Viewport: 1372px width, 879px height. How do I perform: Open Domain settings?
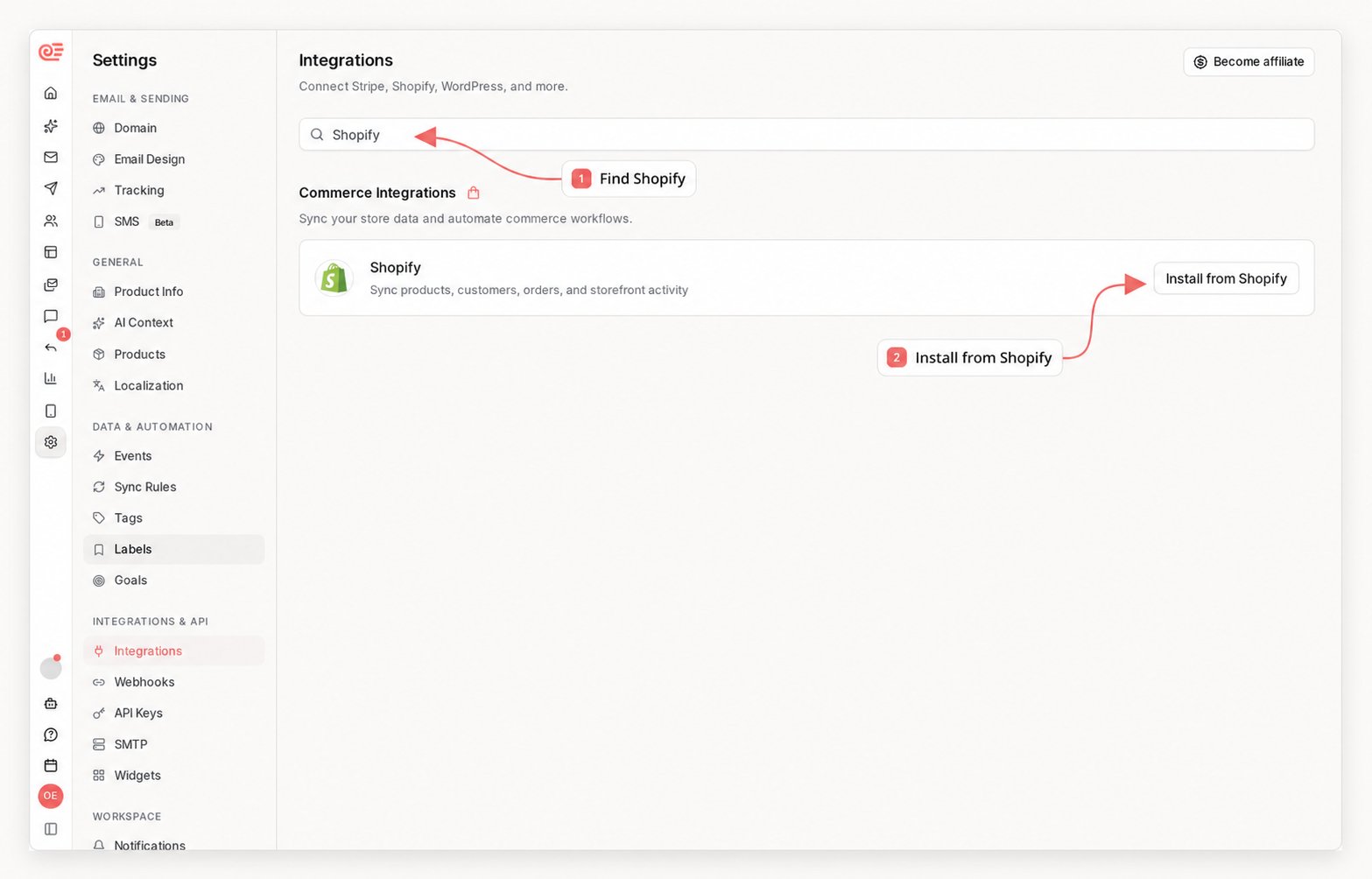point(174,128)
